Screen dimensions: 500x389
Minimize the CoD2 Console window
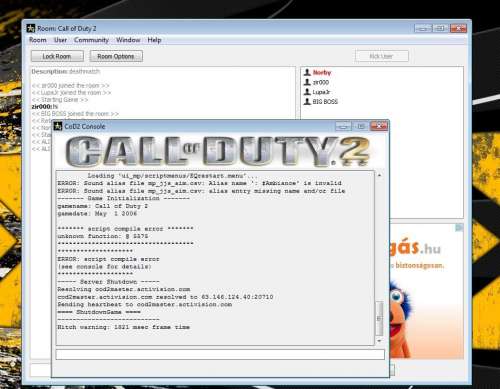tap(343, 126)
